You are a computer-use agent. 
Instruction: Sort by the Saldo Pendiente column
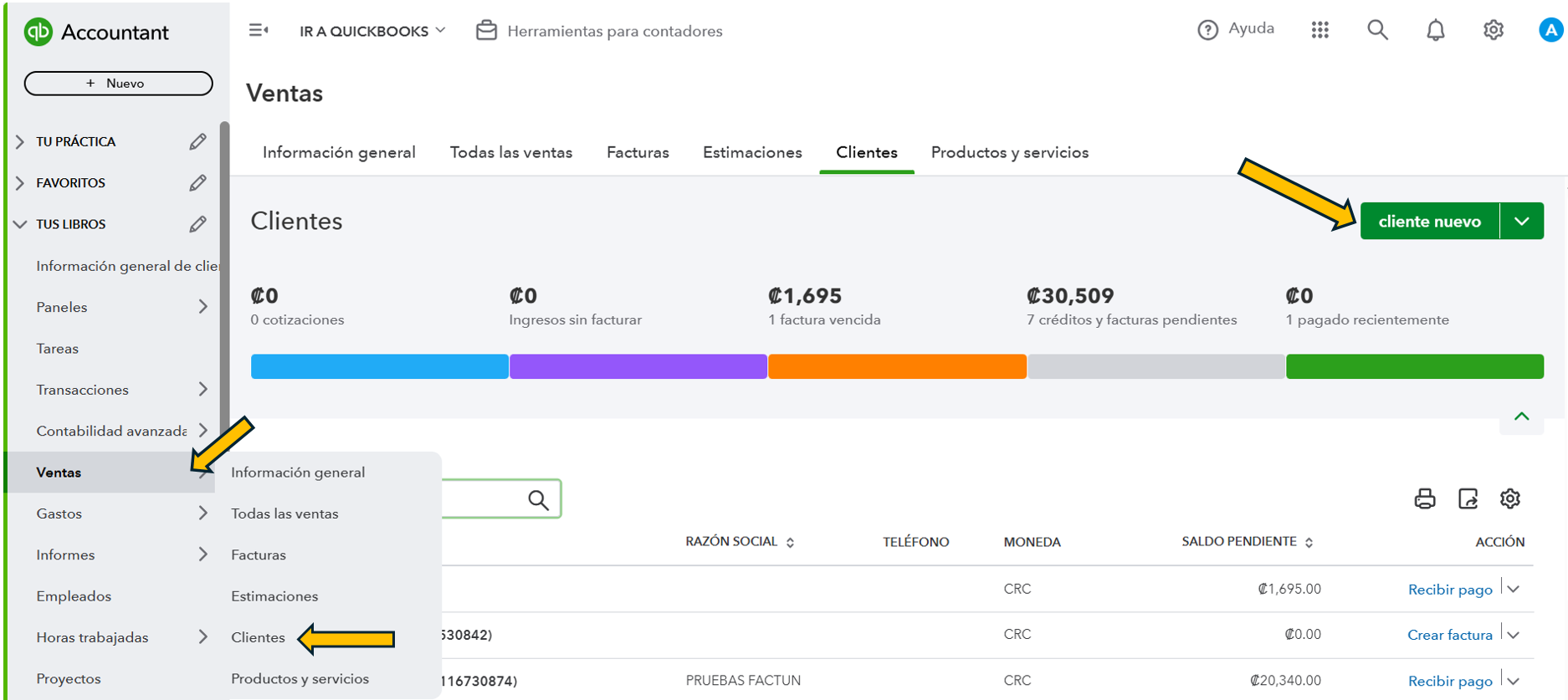(x=1247, y=542)
